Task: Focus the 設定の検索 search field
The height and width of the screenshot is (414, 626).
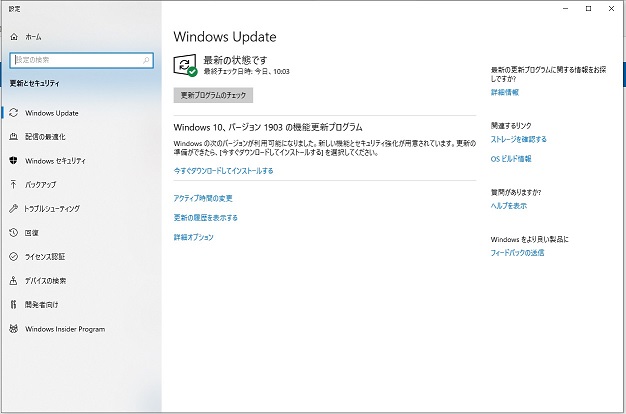Action: click(81, 60)
